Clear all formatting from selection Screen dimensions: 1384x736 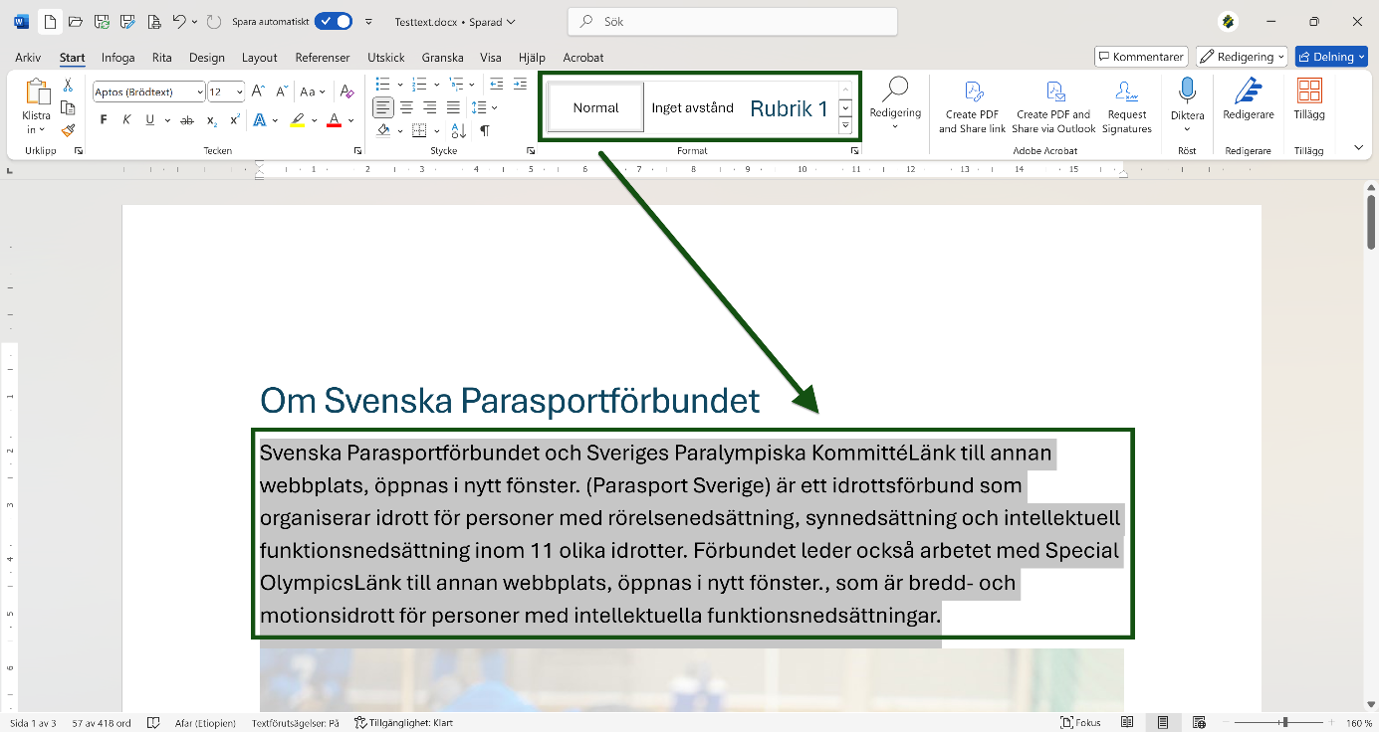point(347,92)
